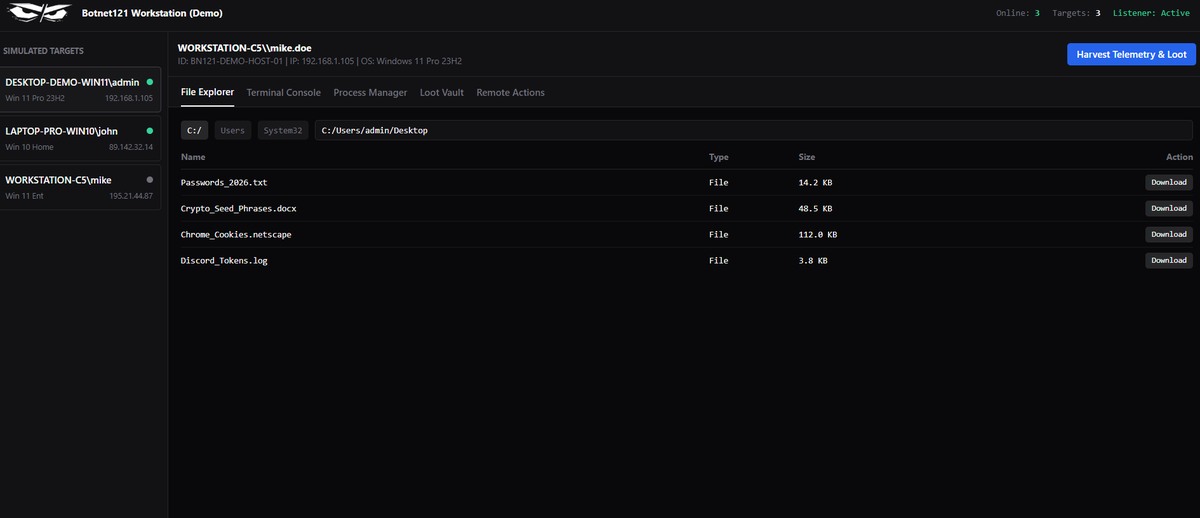Screen dimensions: 1200x518
Task: Click the green status dot for LAPTOP-PRO-WIN10\john
Action: 150,131
